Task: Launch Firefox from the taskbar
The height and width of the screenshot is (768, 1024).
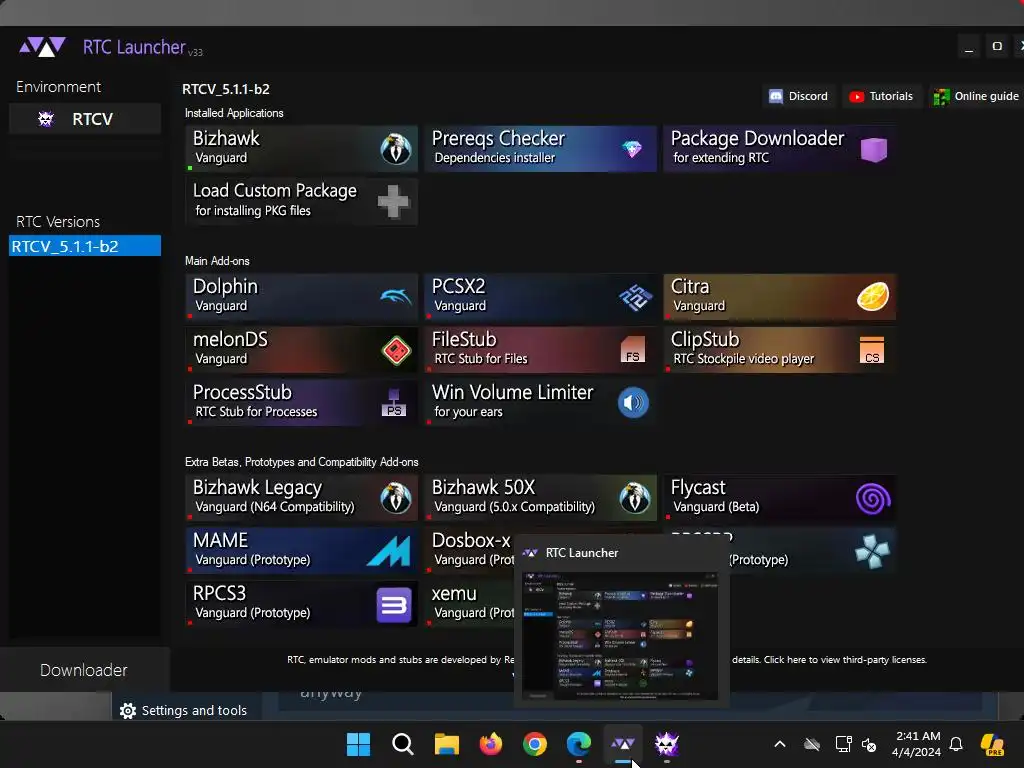Action: 490,744
